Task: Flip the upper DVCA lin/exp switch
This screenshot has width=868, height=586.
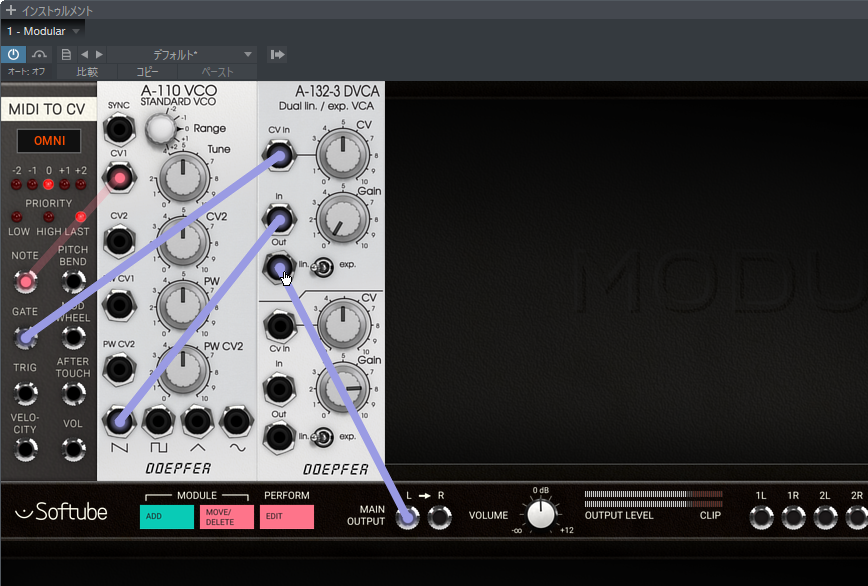Action: [322, 267]
